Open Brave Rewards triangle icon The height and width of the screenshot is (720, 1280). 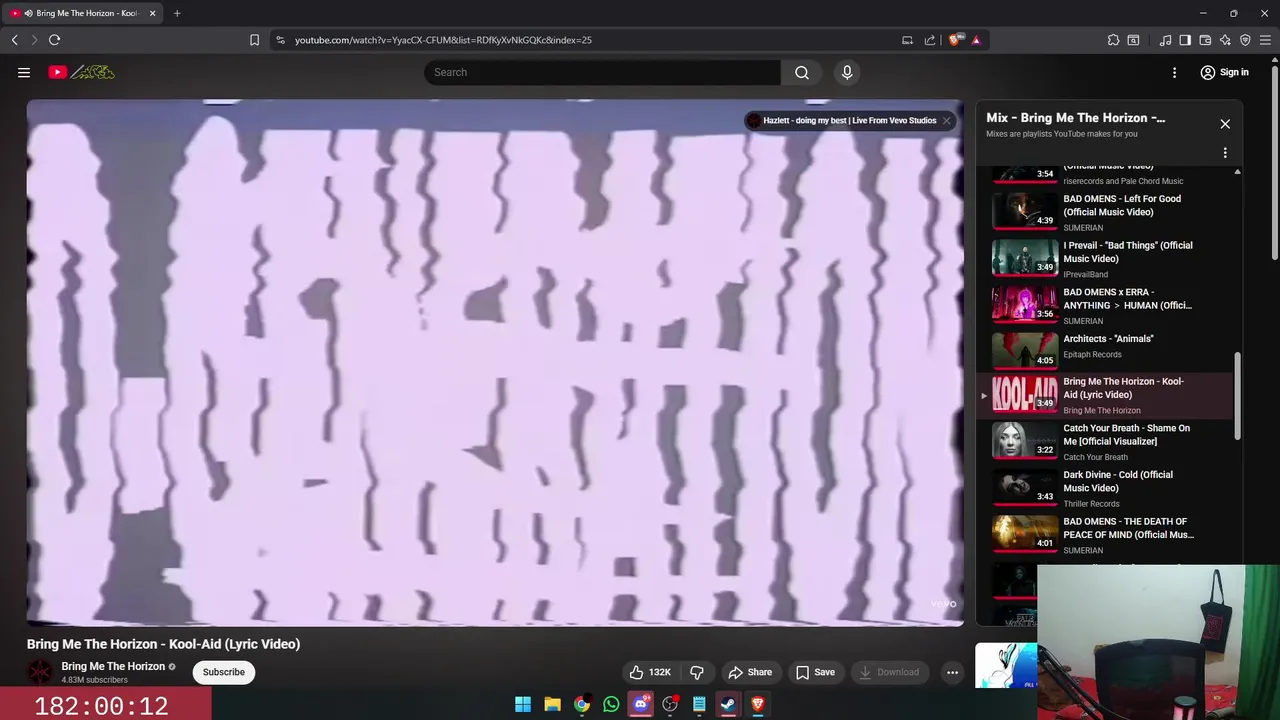(976, 40)
